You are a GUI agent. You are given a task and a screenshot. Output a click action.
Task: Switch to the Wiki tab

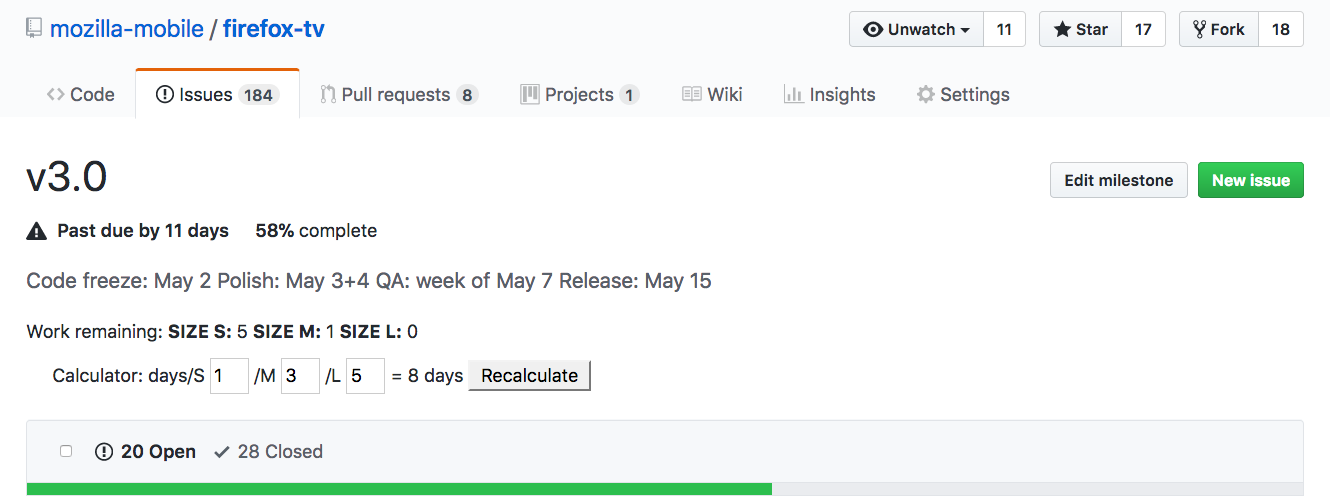click(x=712, y=95)
